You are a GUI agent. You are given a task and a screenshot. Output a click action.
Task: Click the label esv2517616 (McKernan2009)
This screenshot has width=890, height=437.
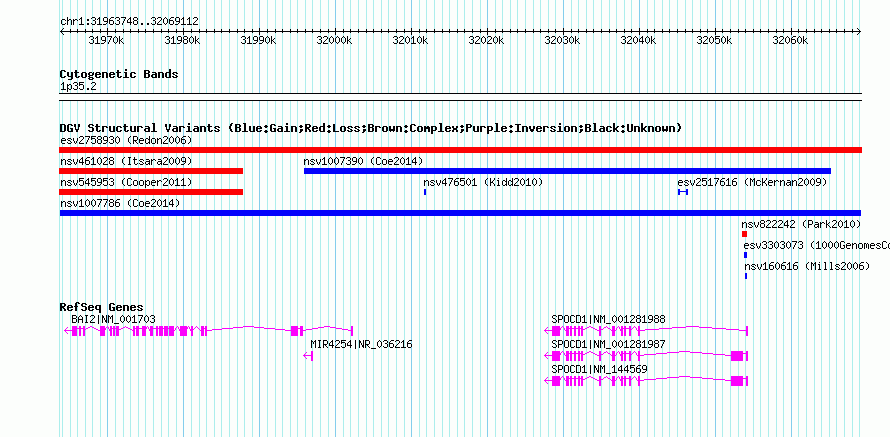tap(752, 182)
